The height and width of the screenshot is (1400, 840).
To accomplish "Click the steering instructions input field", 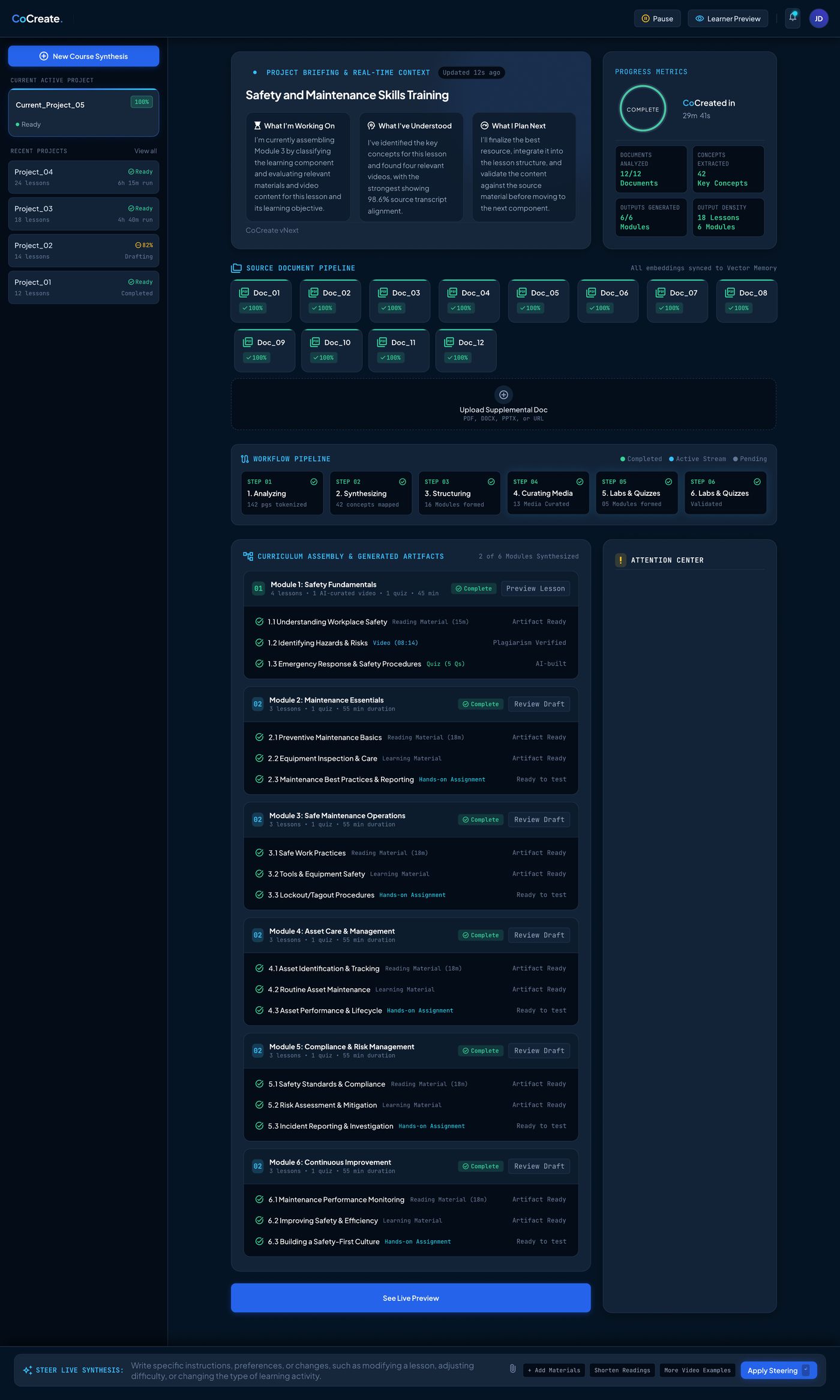I will pyautogui.click(x=317, y=1371).
